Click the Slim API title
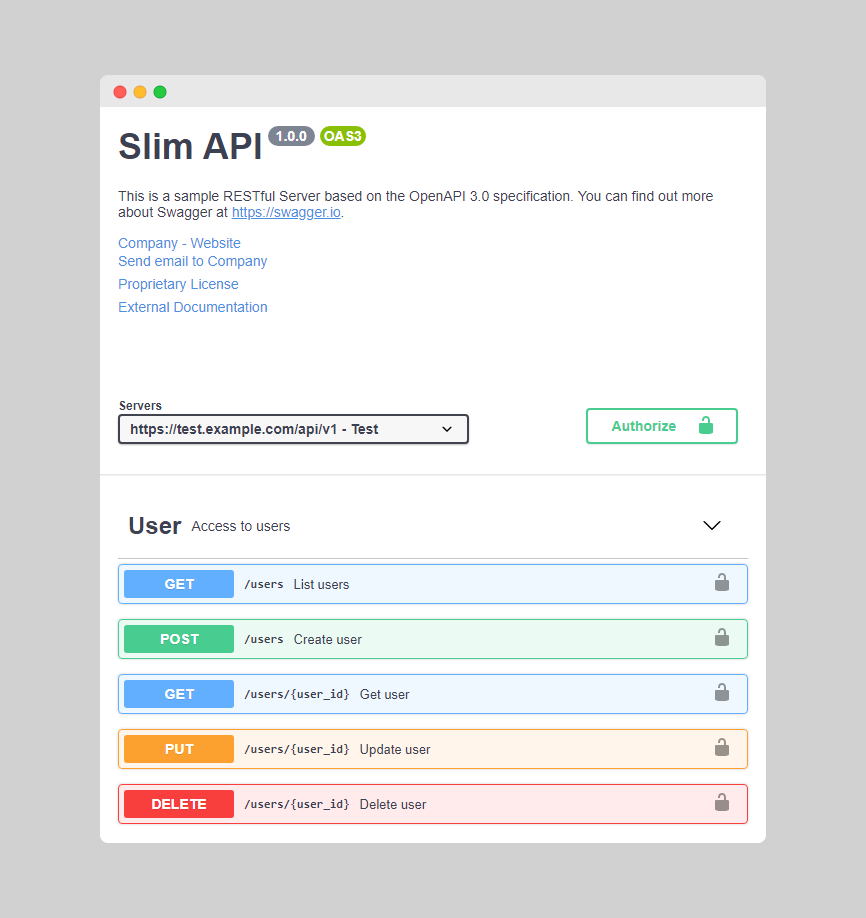The width and height of the screenshot is (866, 918). coord(190,146)
